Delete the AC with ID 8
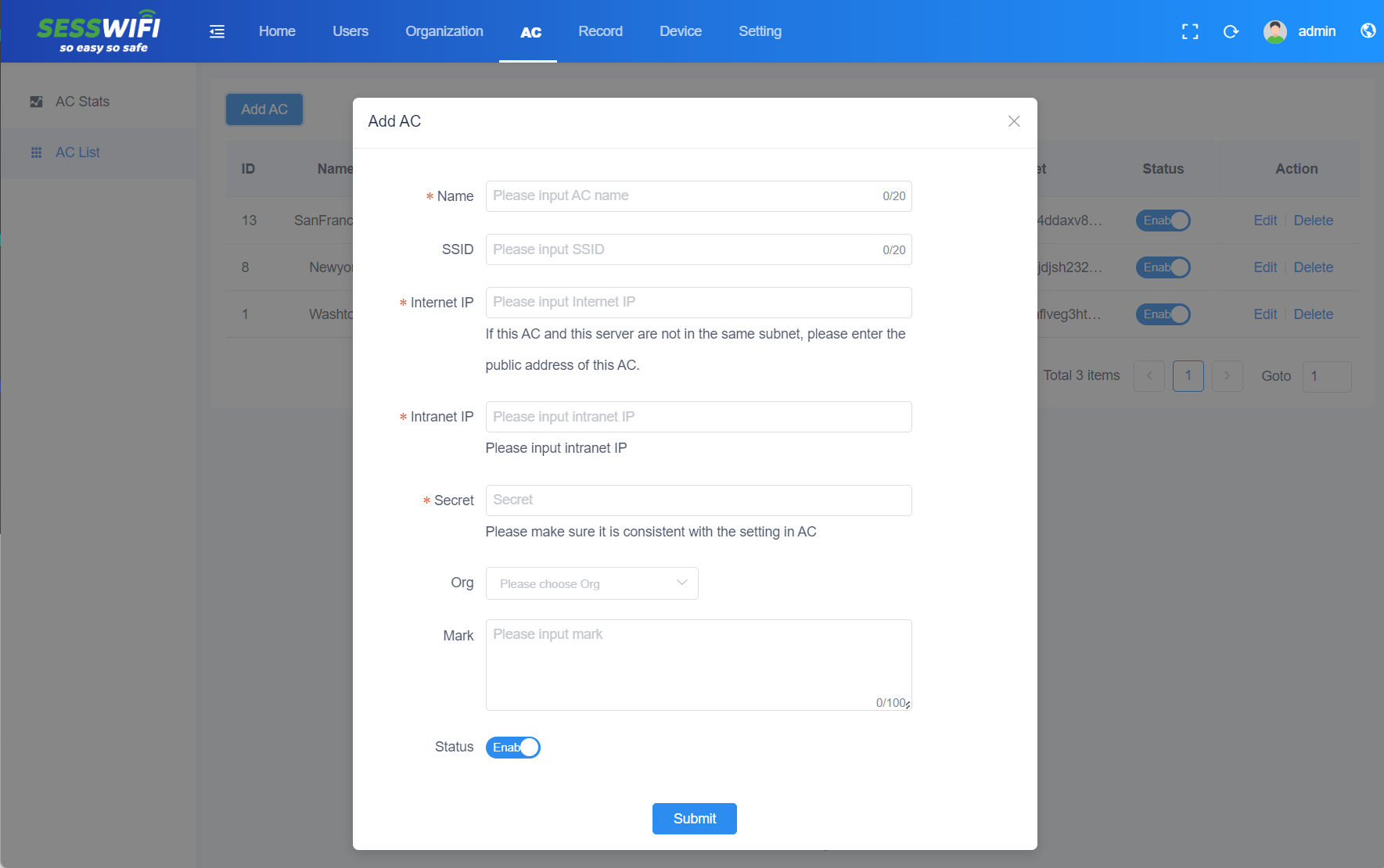This screenshot has height=868, width=1384. tap(1314, 267)
